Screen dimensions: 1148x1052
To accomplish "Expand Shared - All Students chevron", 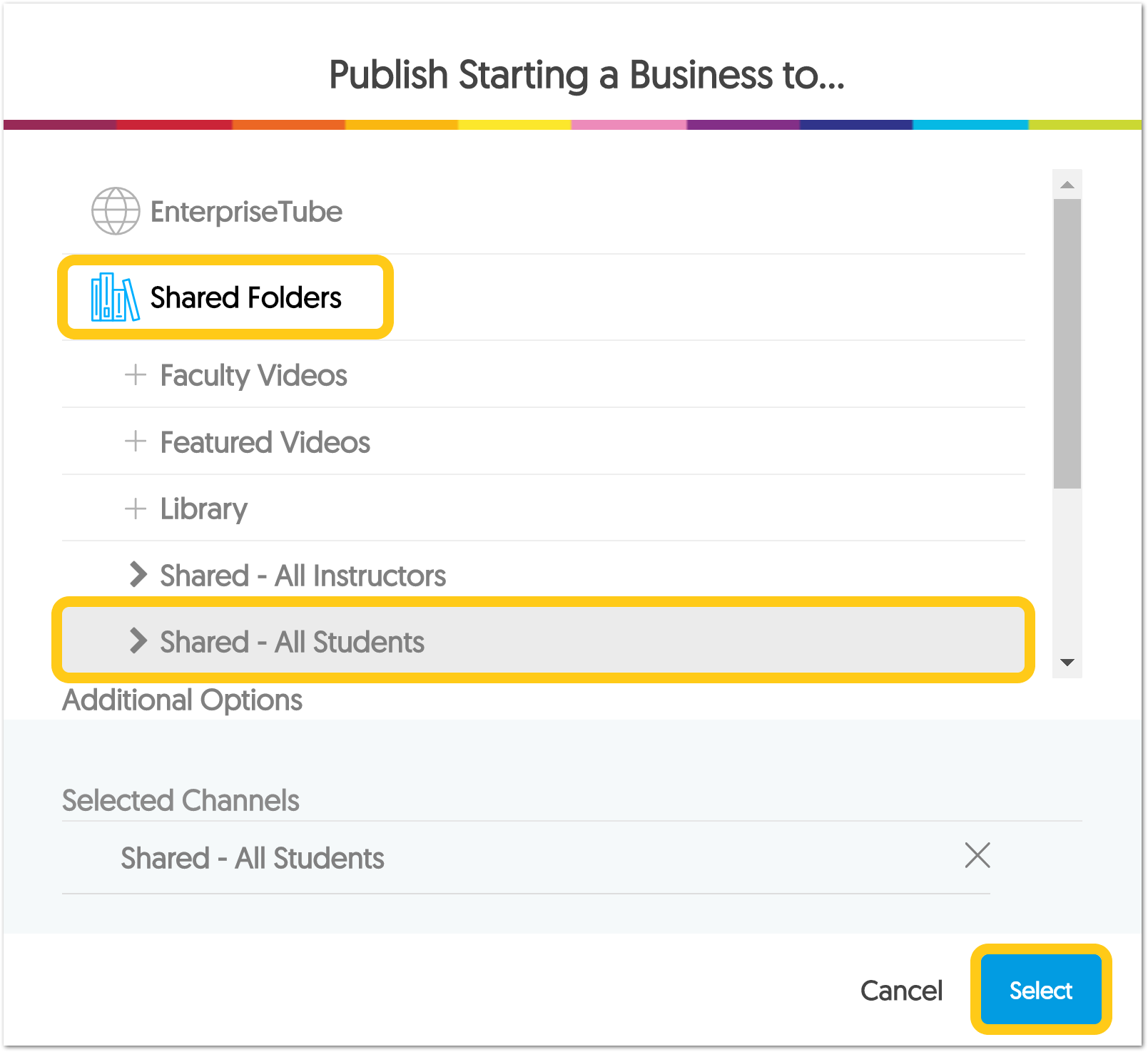I will [x=138, y=641].
